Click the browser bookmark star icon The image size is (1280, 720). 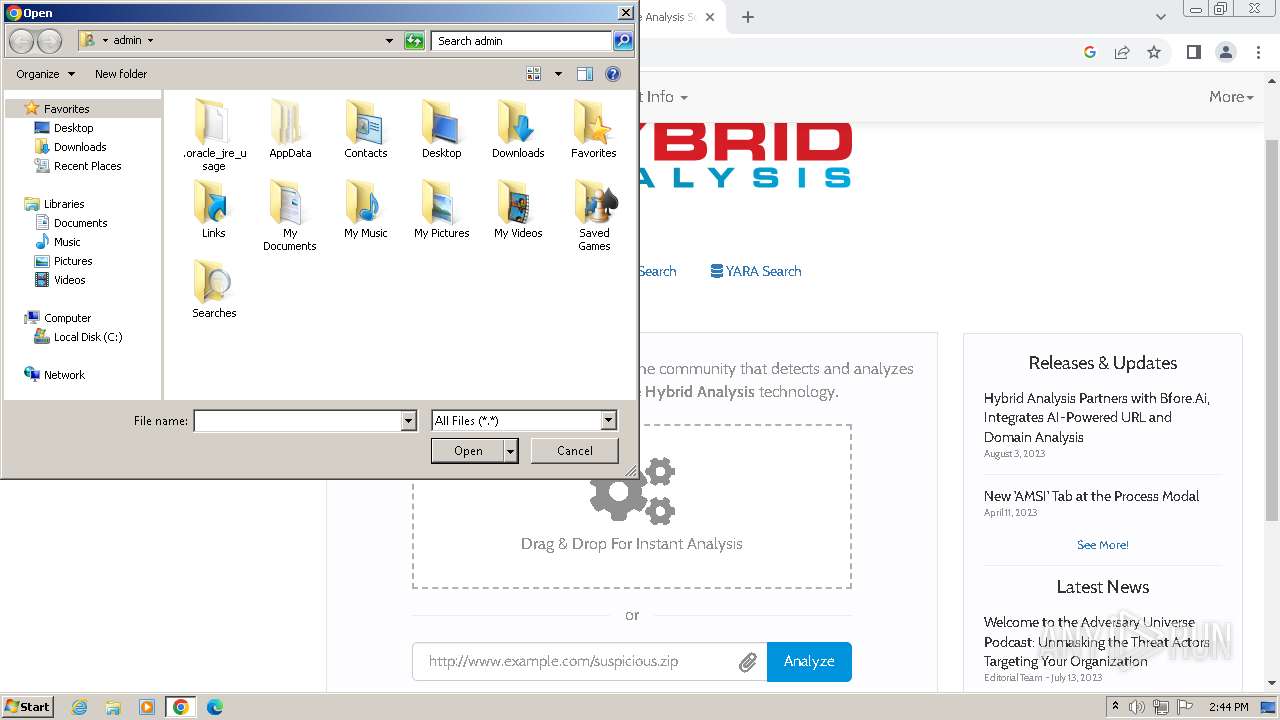pyautogui.click(x=1154, y=52)
